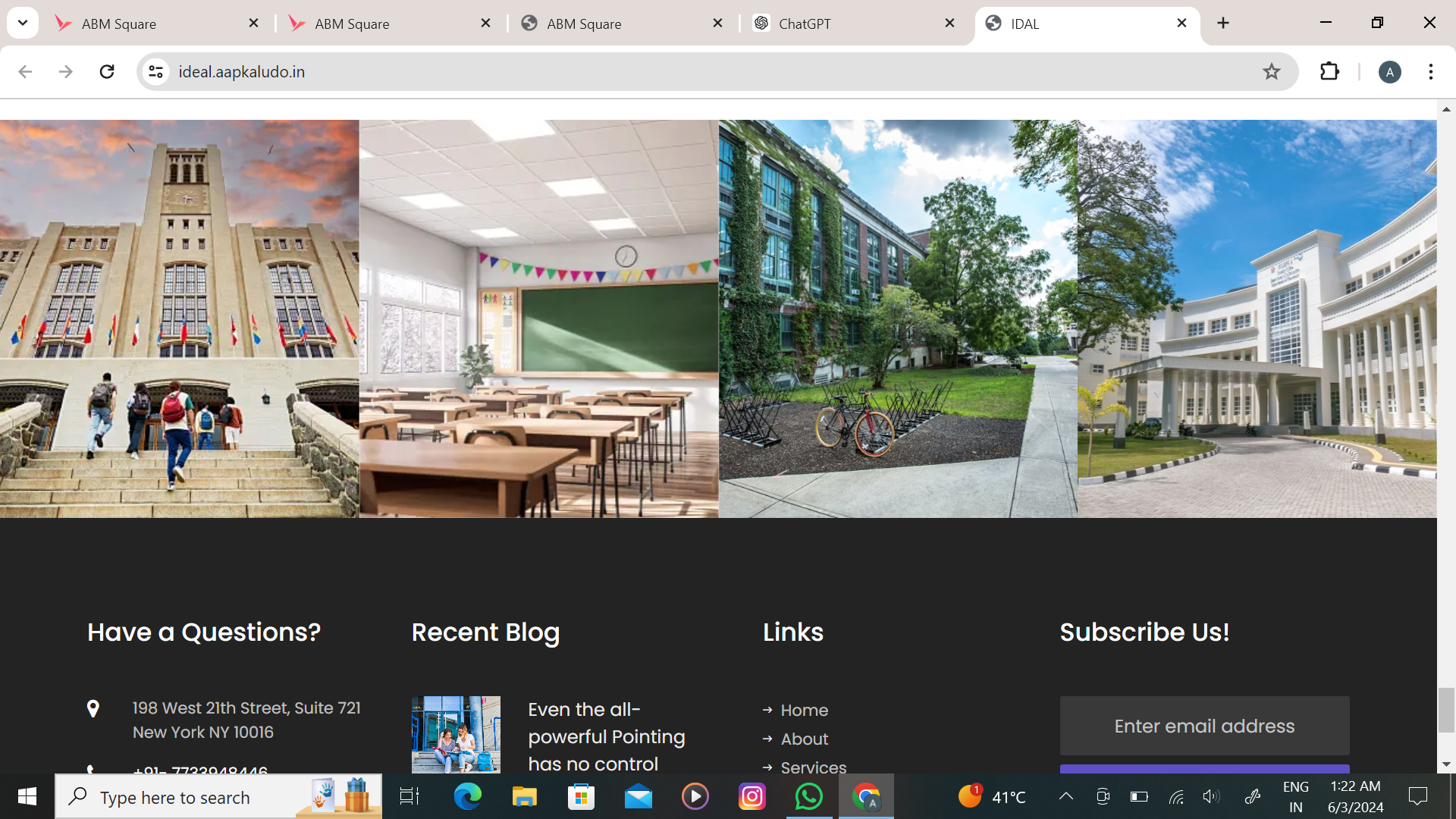Reload the current page

(107, 71)
